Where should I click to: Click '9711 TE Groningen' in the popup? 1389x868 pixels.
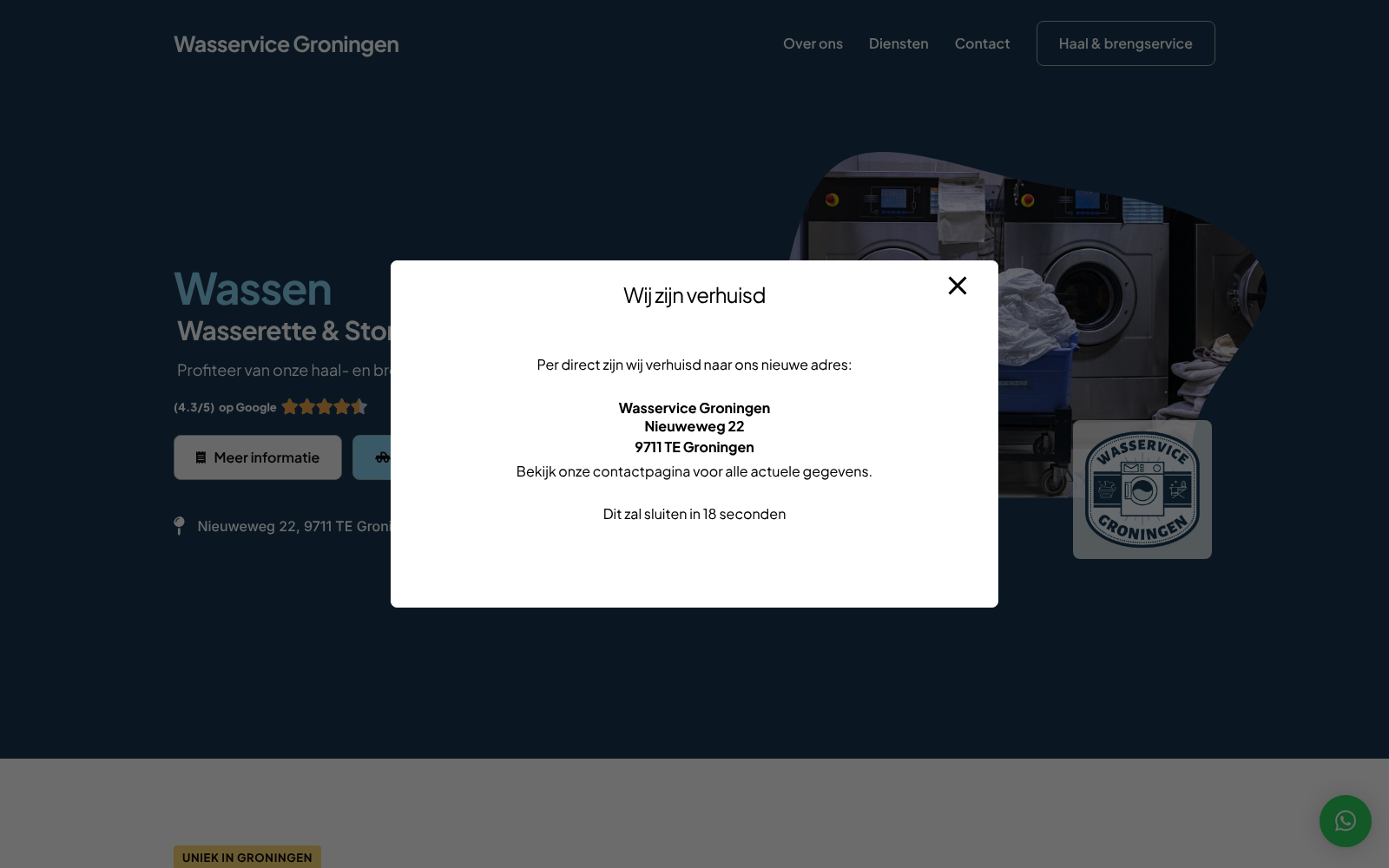point(694,447)
